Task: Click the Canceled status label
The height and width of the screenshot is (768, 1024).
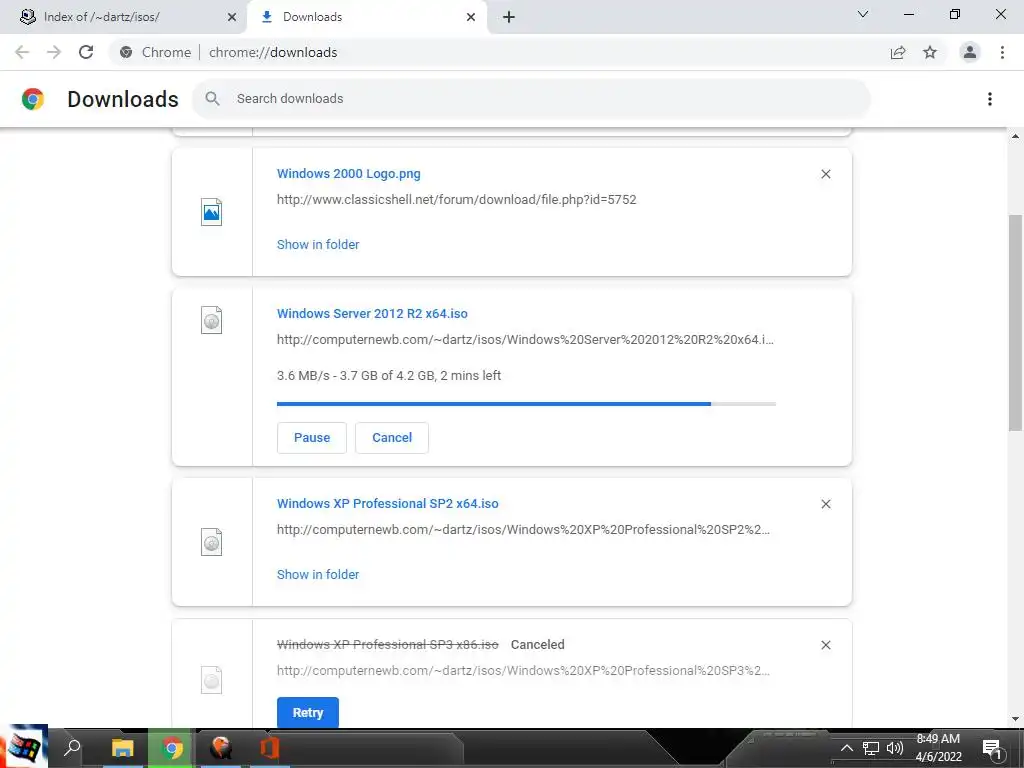Action: (x=537, y=645)
